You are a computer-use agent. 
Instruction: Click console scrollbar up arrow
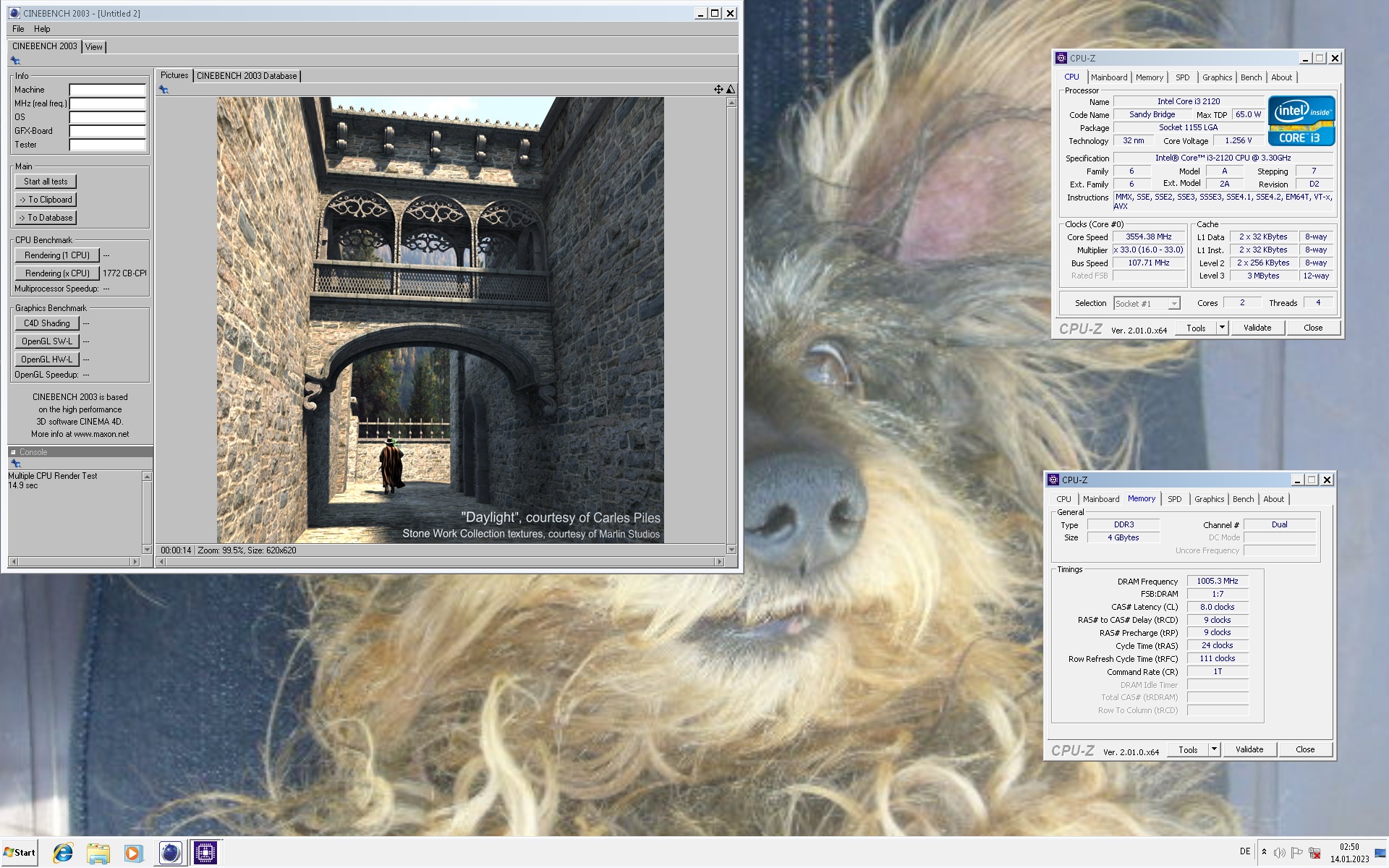point(147,477)
